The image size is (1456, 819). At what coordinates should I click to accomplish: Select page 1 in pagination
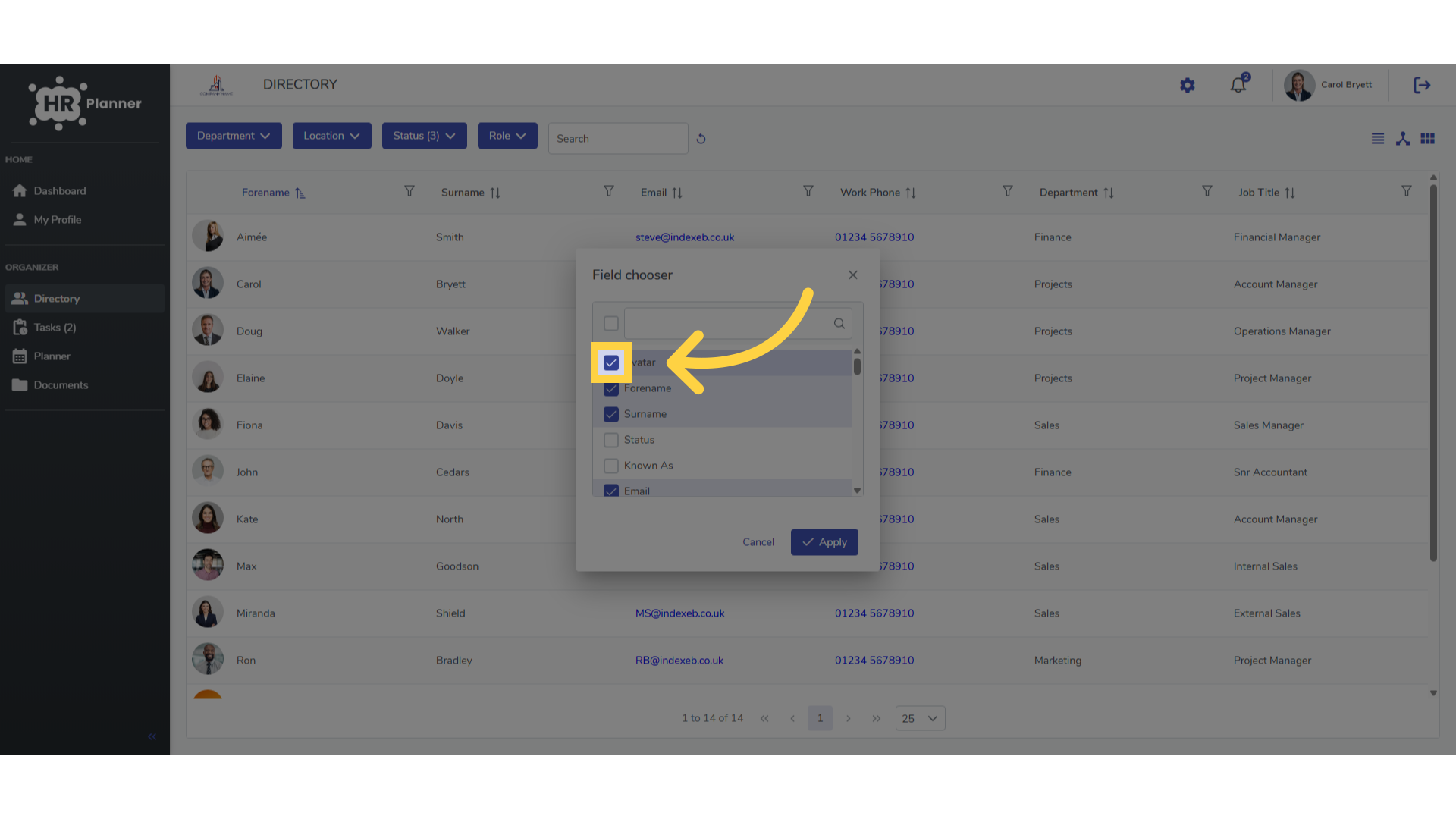[820, 719]
